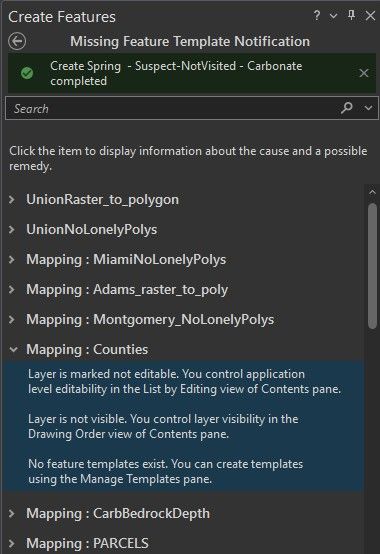This screenshot has height=554, width=380.
Task: Toggle the auto-hide pin icon
Action: [351, 15]
